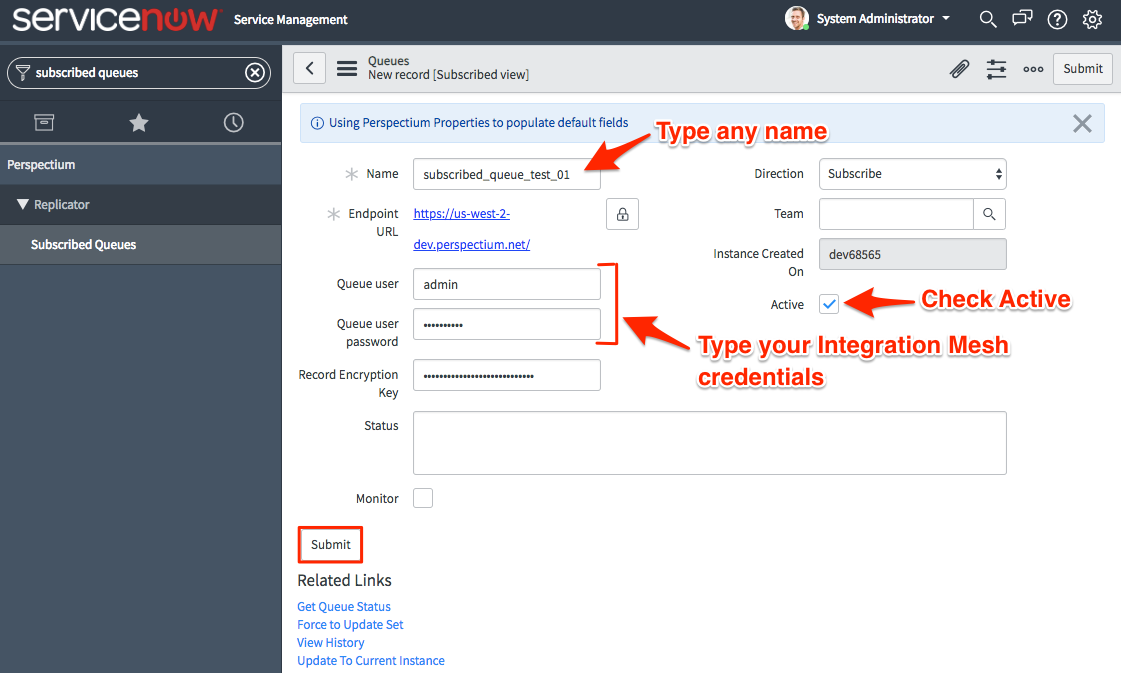Image resolution: width=1121 pixels, height=673 pixels.
Task: Click the Related Links heading
Action: [x=345, y=580]
